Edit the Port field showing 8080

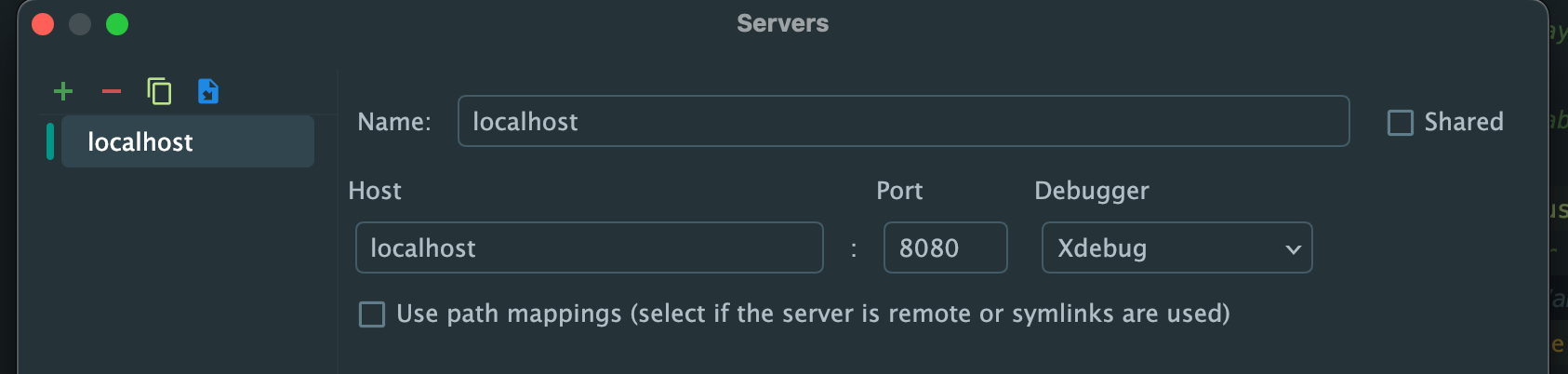click(944, 247)
